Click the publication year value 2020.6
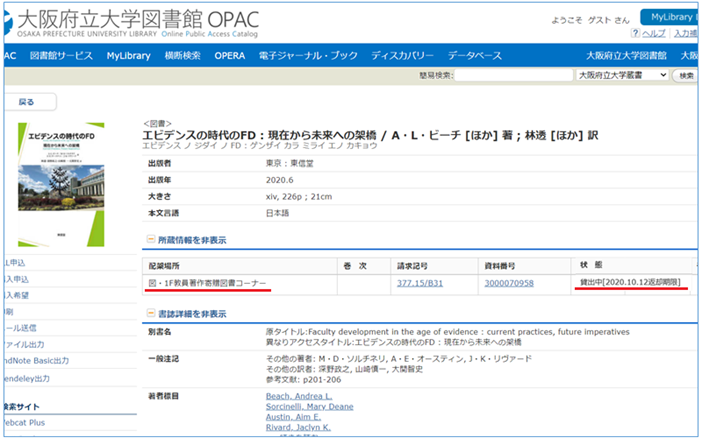702x438 pixels. (x=280, y=180)
